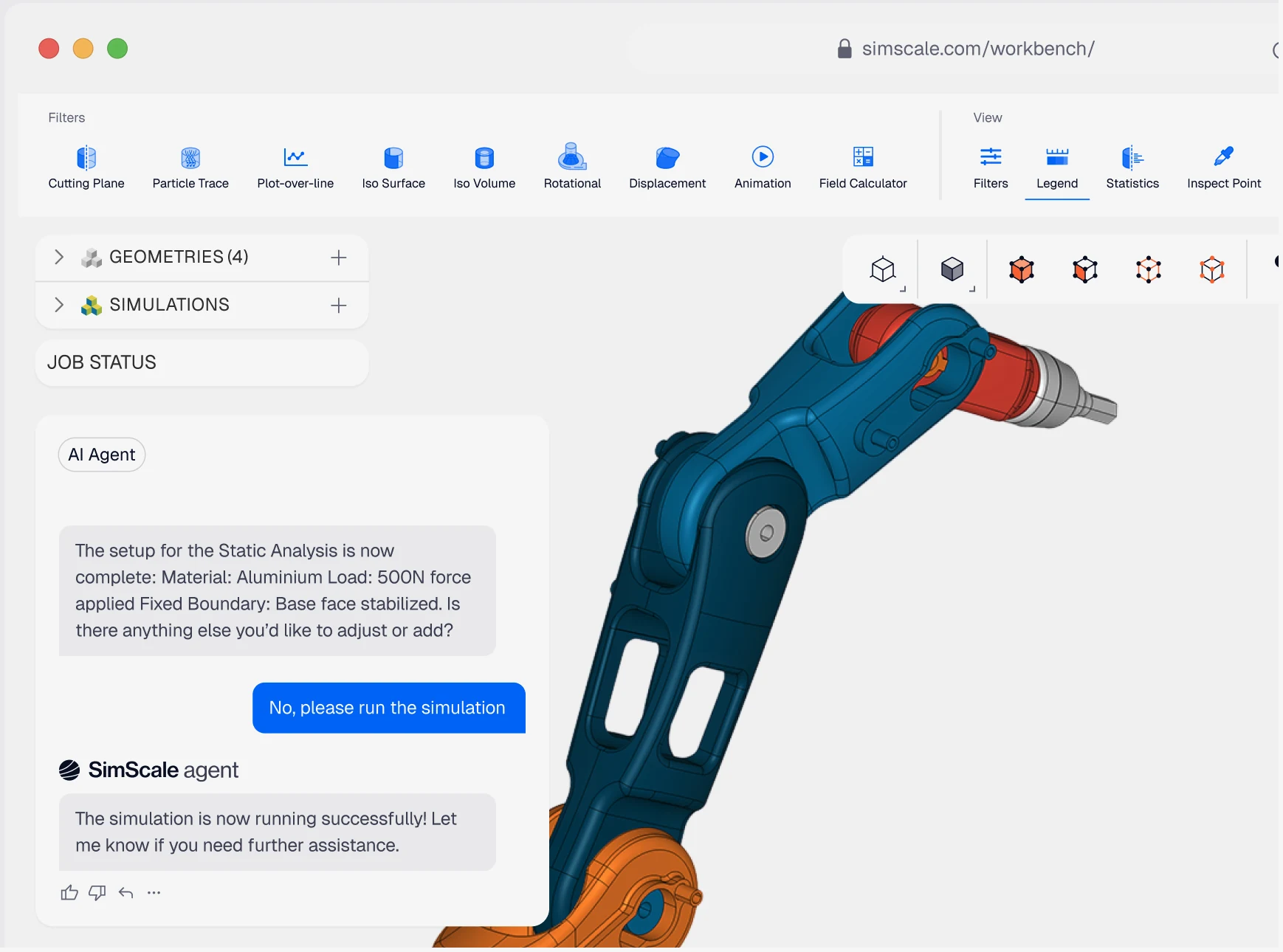Viewport: 1283px width, 952px height.
Task: Add a new geometry with plus
Action: coord(339,258)
